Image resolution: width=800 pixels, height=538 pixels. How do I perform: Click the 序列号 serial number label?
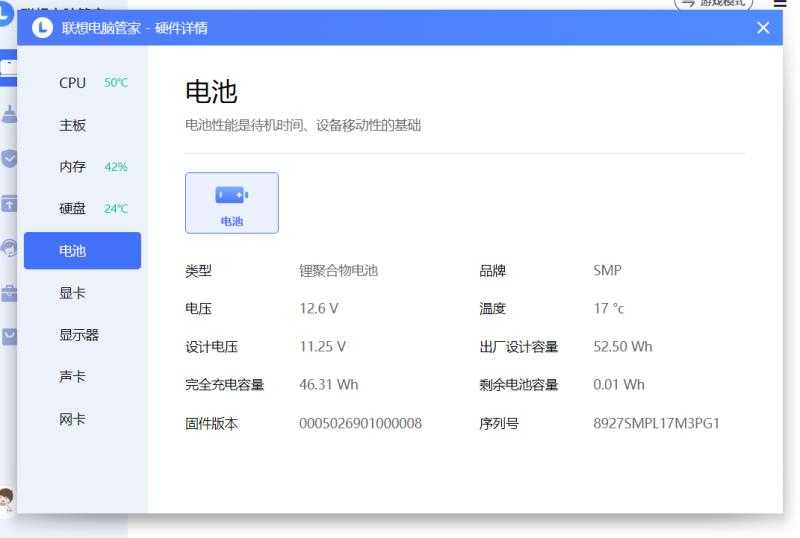pos(499,423)
